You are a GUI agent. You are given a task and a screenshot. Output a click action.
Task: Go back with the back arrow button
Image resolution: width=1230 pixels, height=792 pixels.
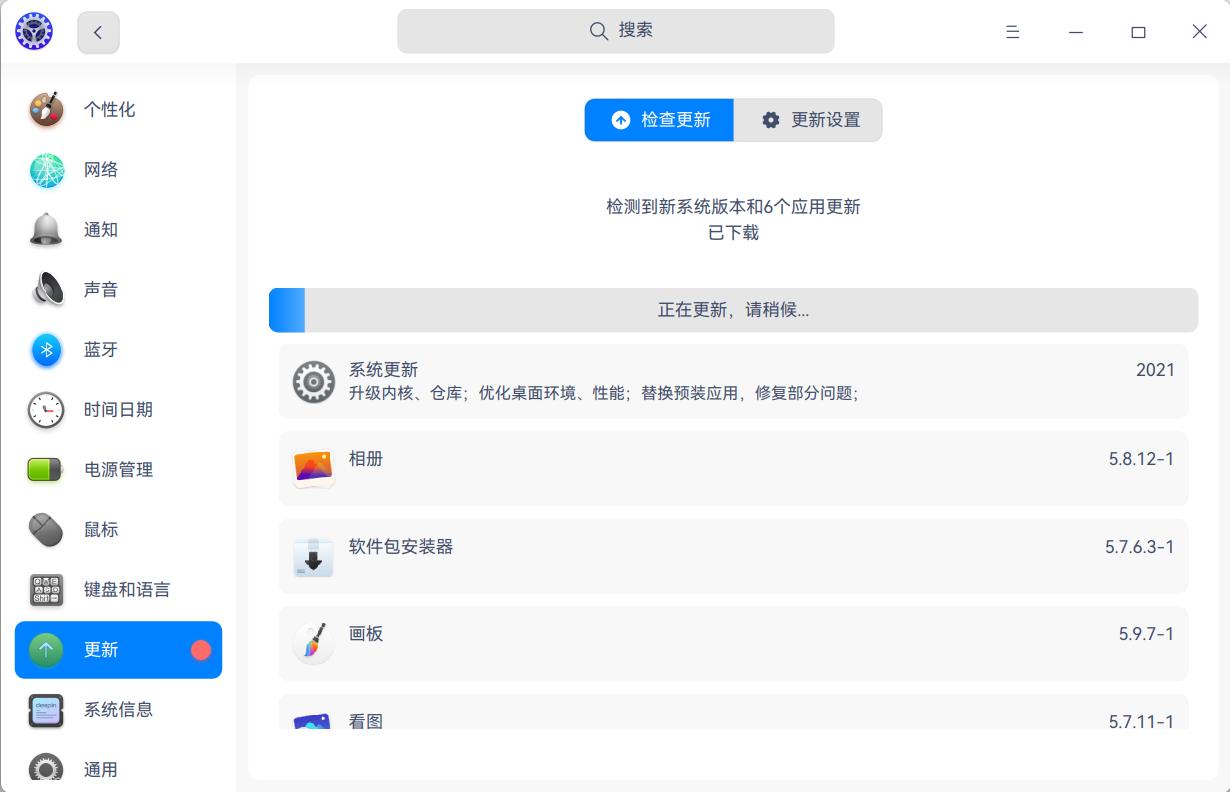(x=98, y=32)
